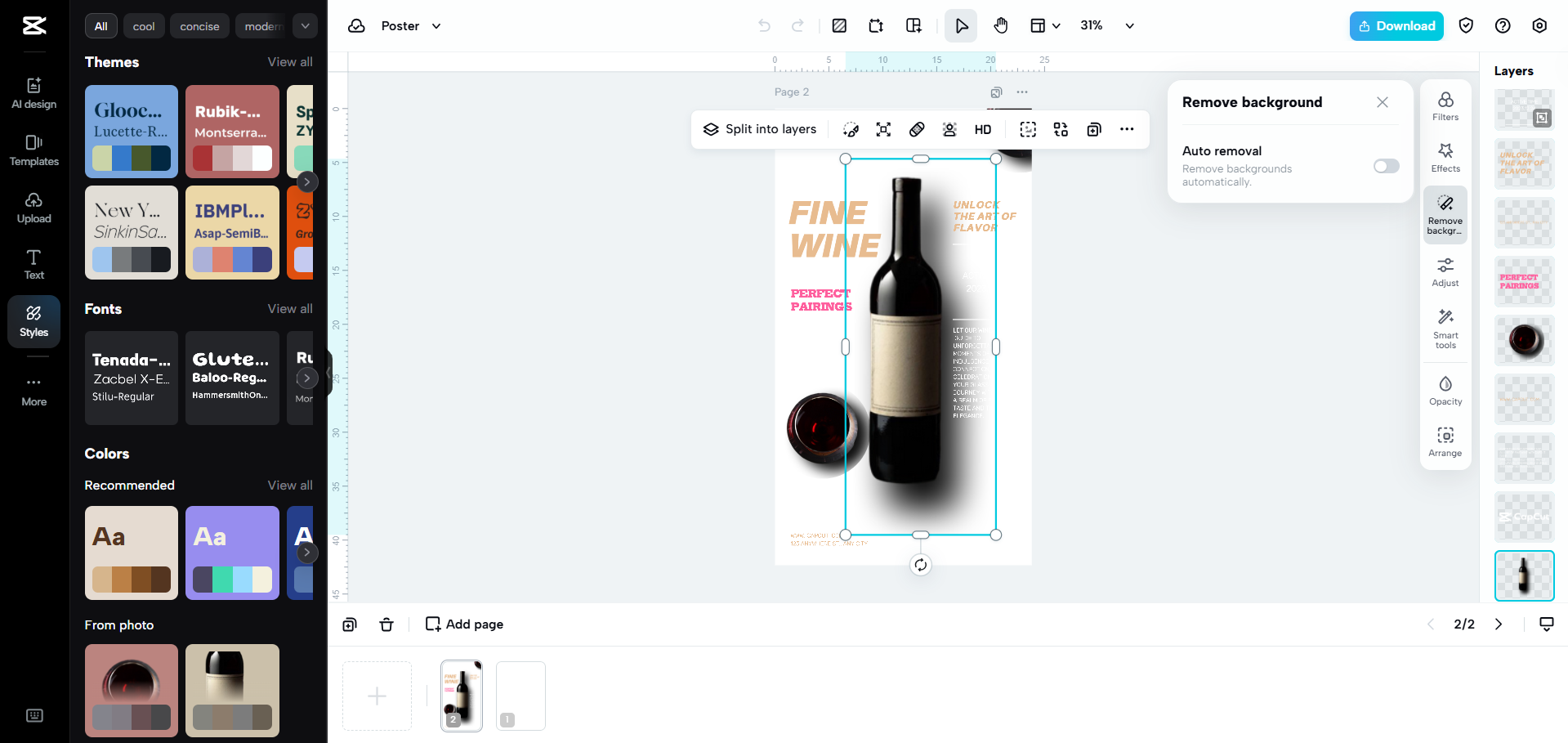
Task: Enable the Auto removal toggle
Action: tap(1385, 166)
